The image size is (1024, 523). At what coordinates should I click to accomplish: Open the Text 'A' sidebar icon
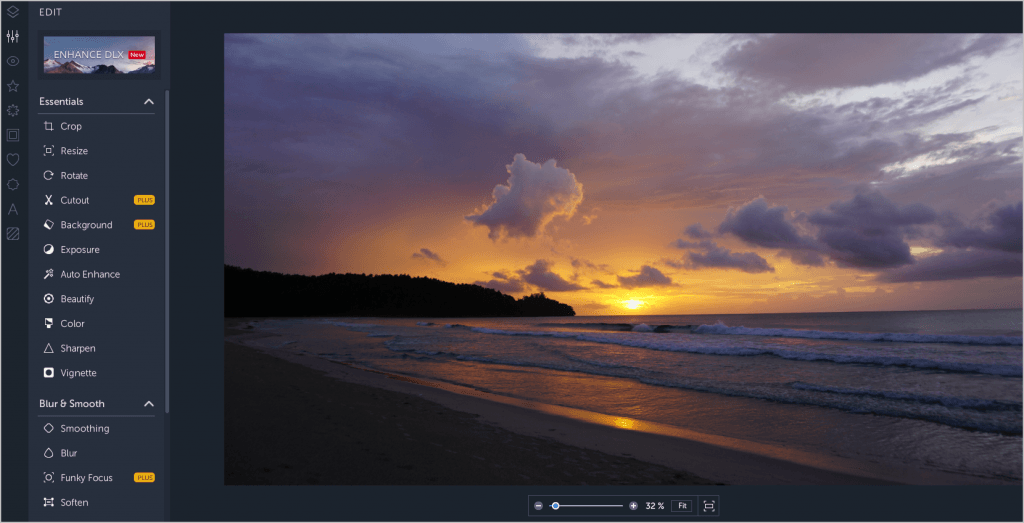pos(12,210)
